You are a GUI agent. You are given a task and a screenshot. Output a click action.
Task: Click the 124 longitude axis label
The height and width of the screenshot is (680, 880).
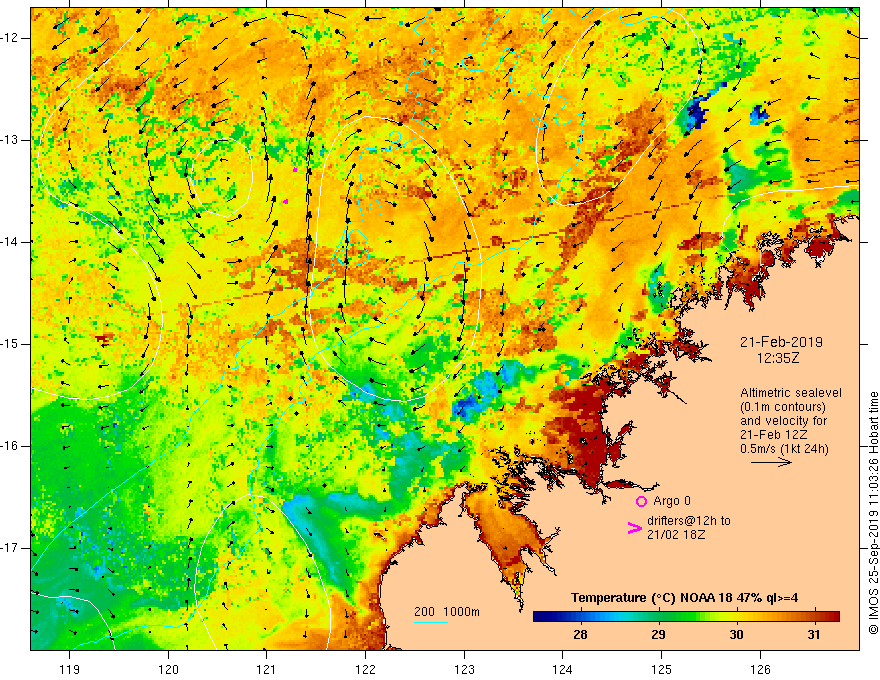[x=563, y=669]
